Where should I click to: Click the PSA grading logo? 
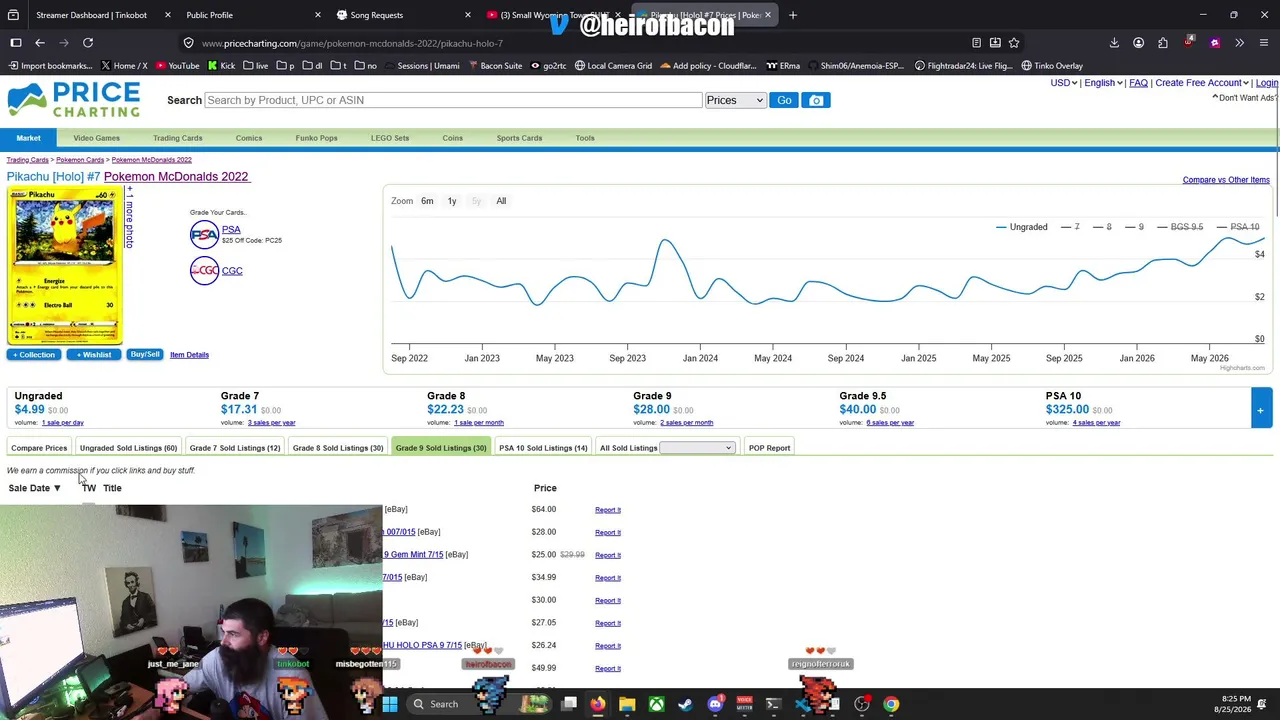204,234
